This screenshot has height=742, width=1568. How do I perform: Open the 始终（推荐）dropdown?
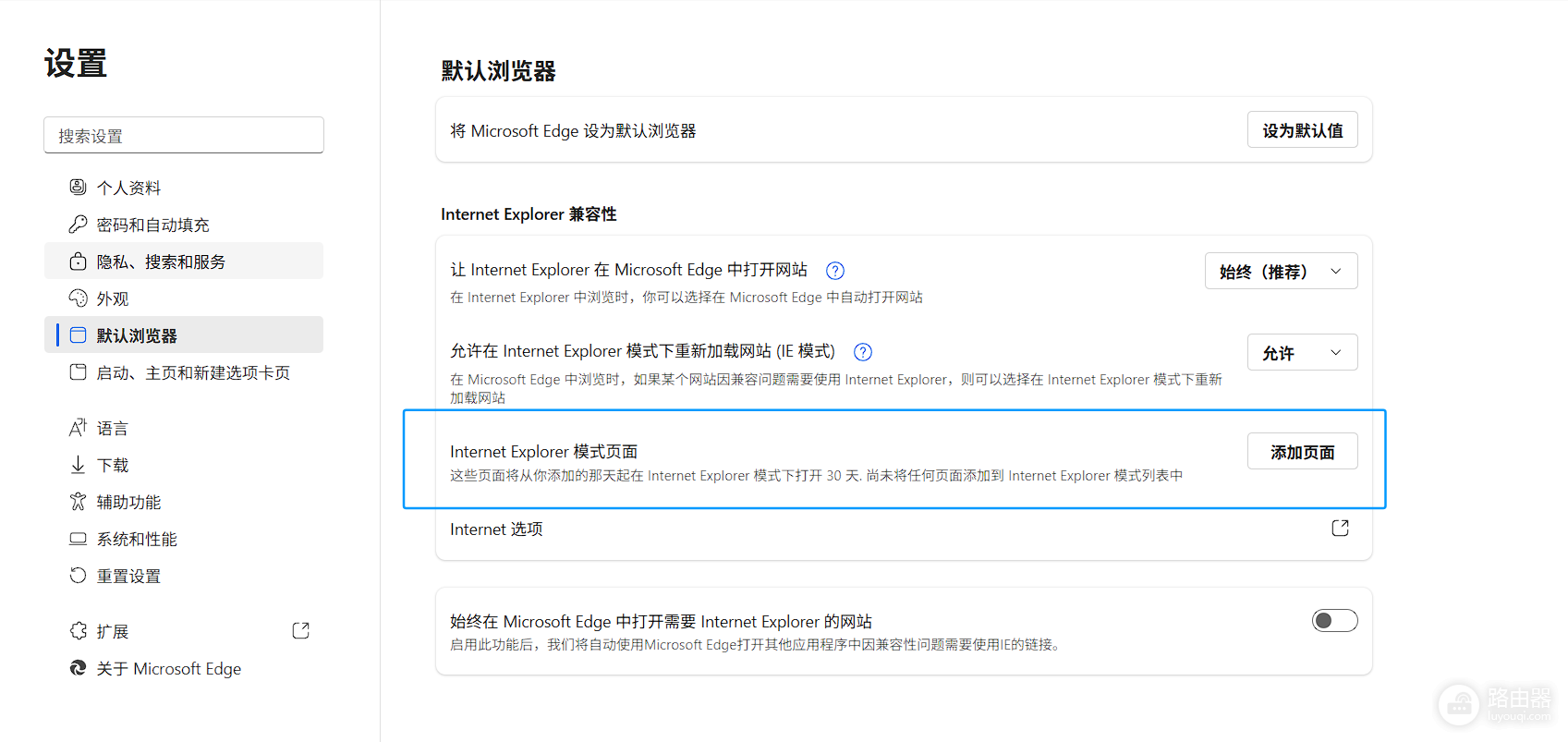[x=1281, y=271]
